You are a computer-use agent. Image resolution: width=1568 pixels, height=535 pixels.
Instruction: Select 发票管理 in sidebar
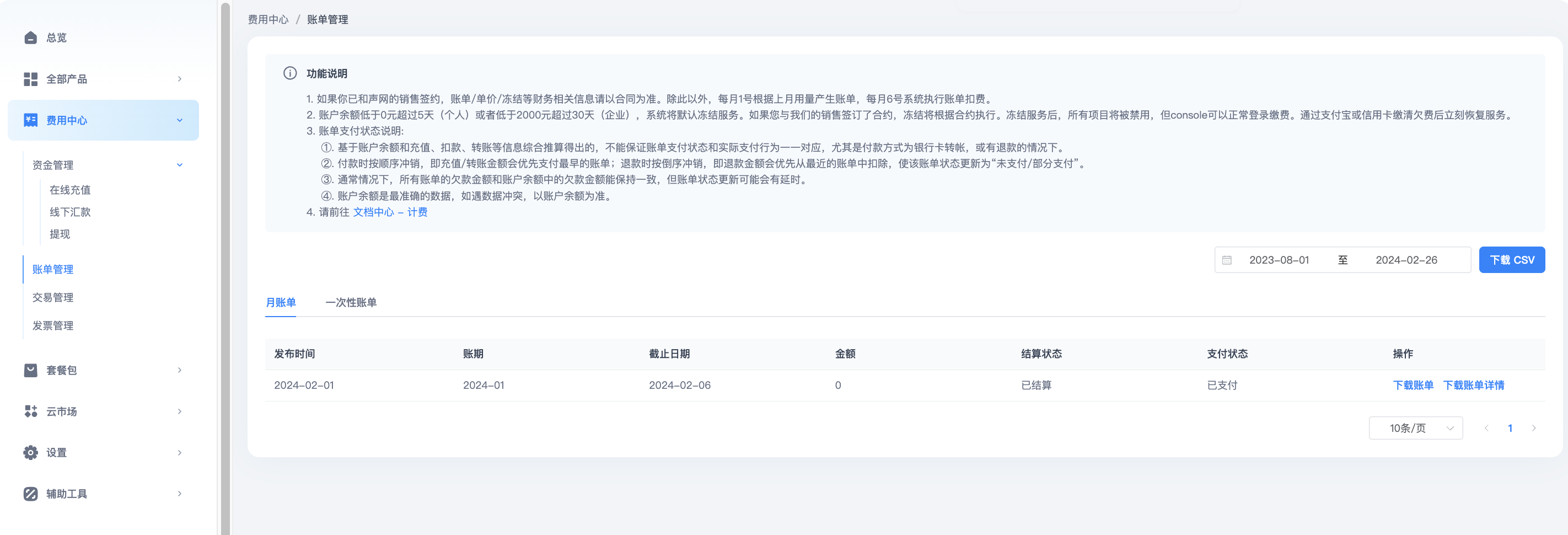(x=53, y=325)
